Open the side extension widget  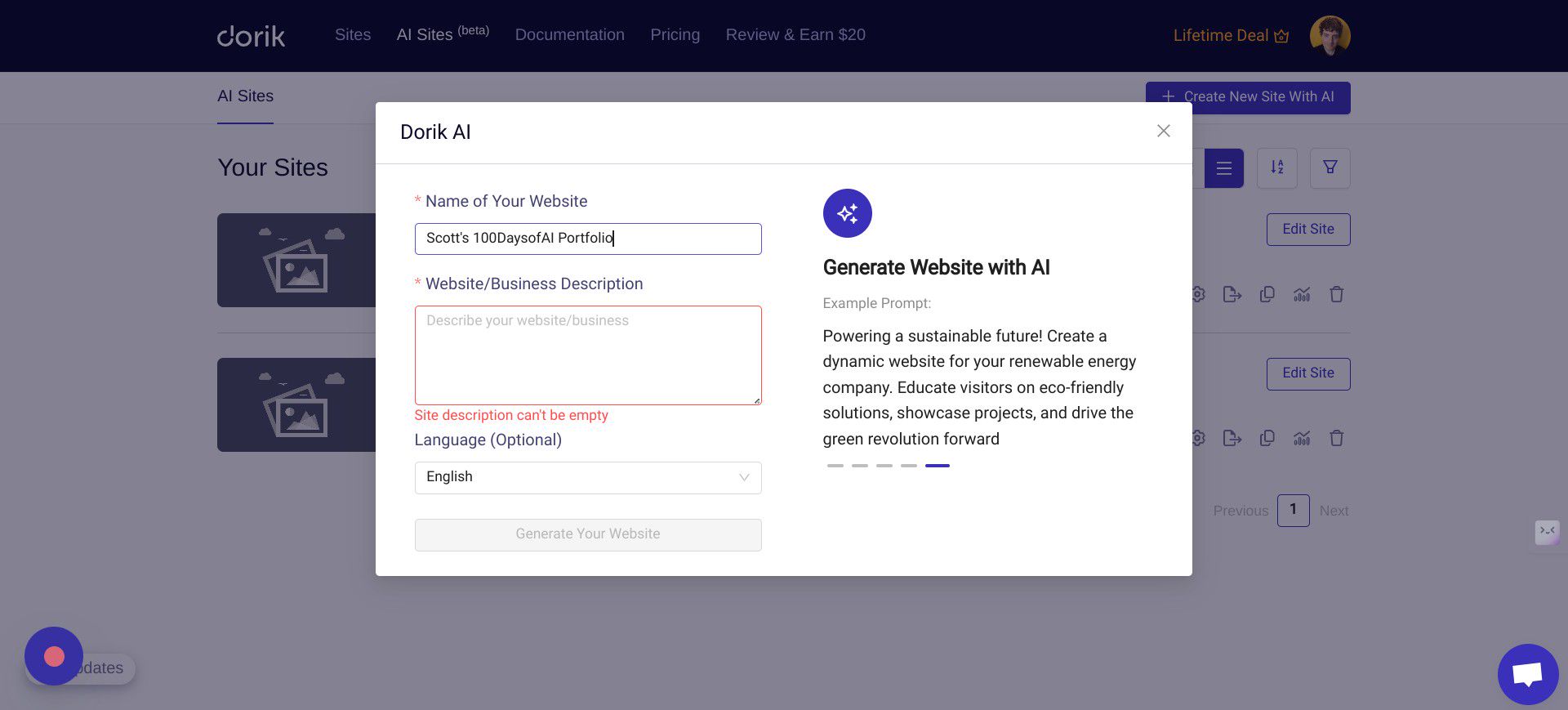pyautogui.click(x=1548, y=532)
